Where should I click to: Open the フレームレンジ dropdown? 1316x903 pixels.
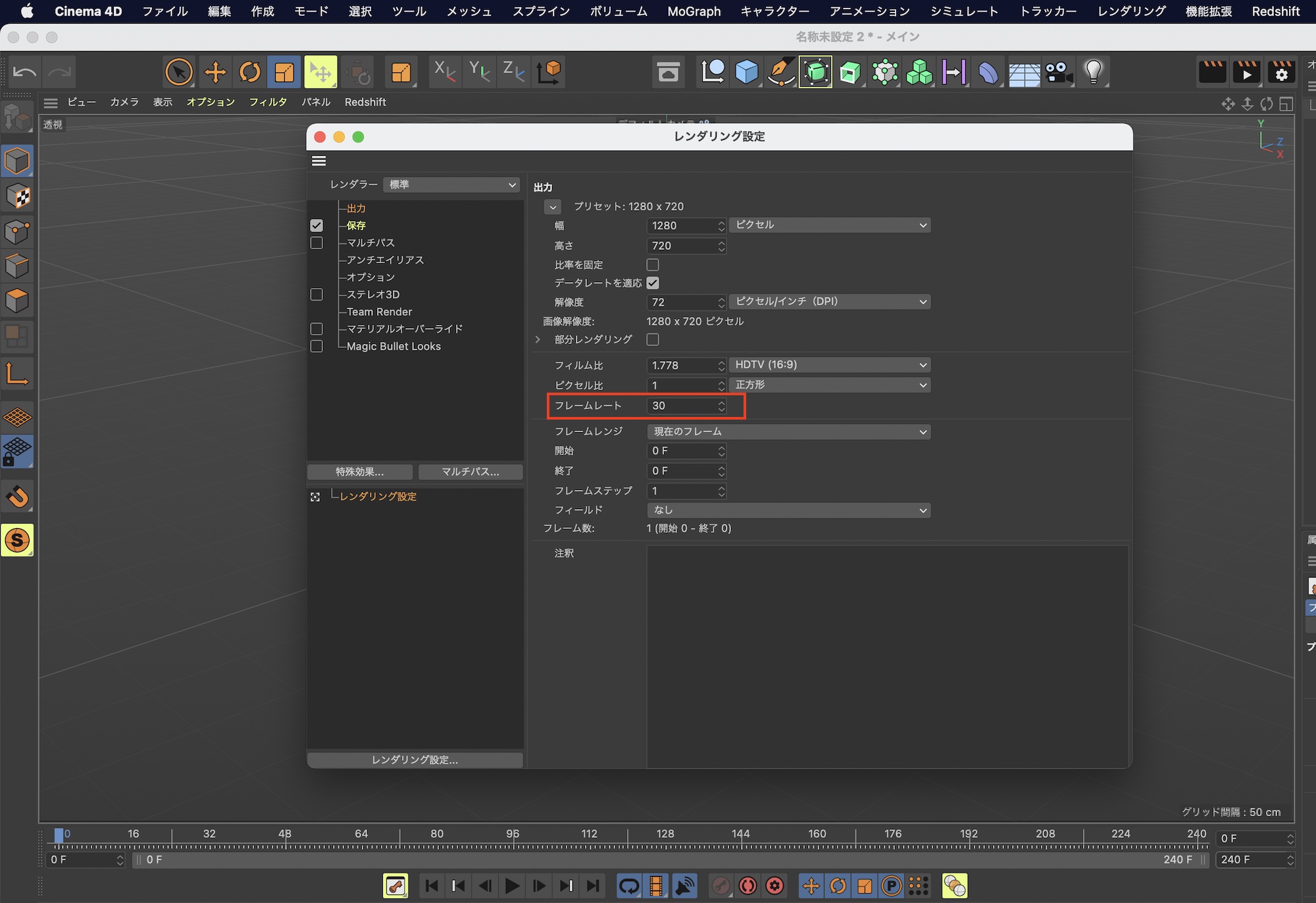(x=788, y=432)
